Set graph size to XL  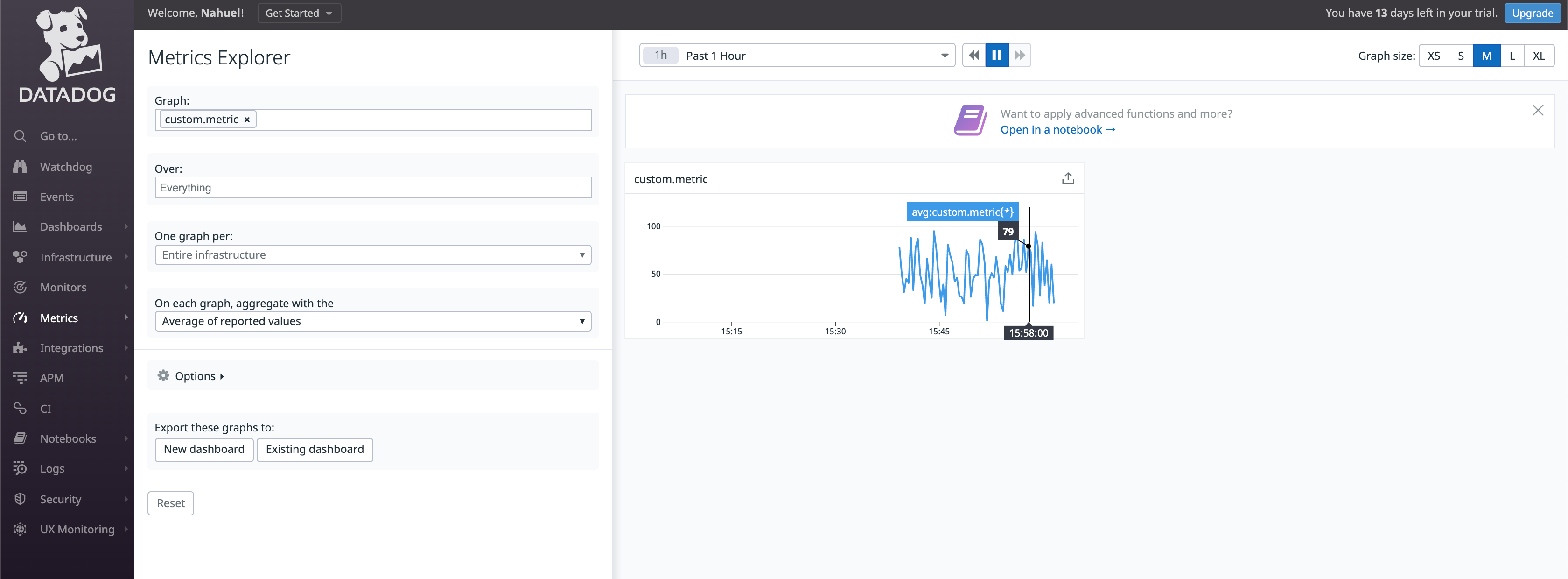[1539, 56]
